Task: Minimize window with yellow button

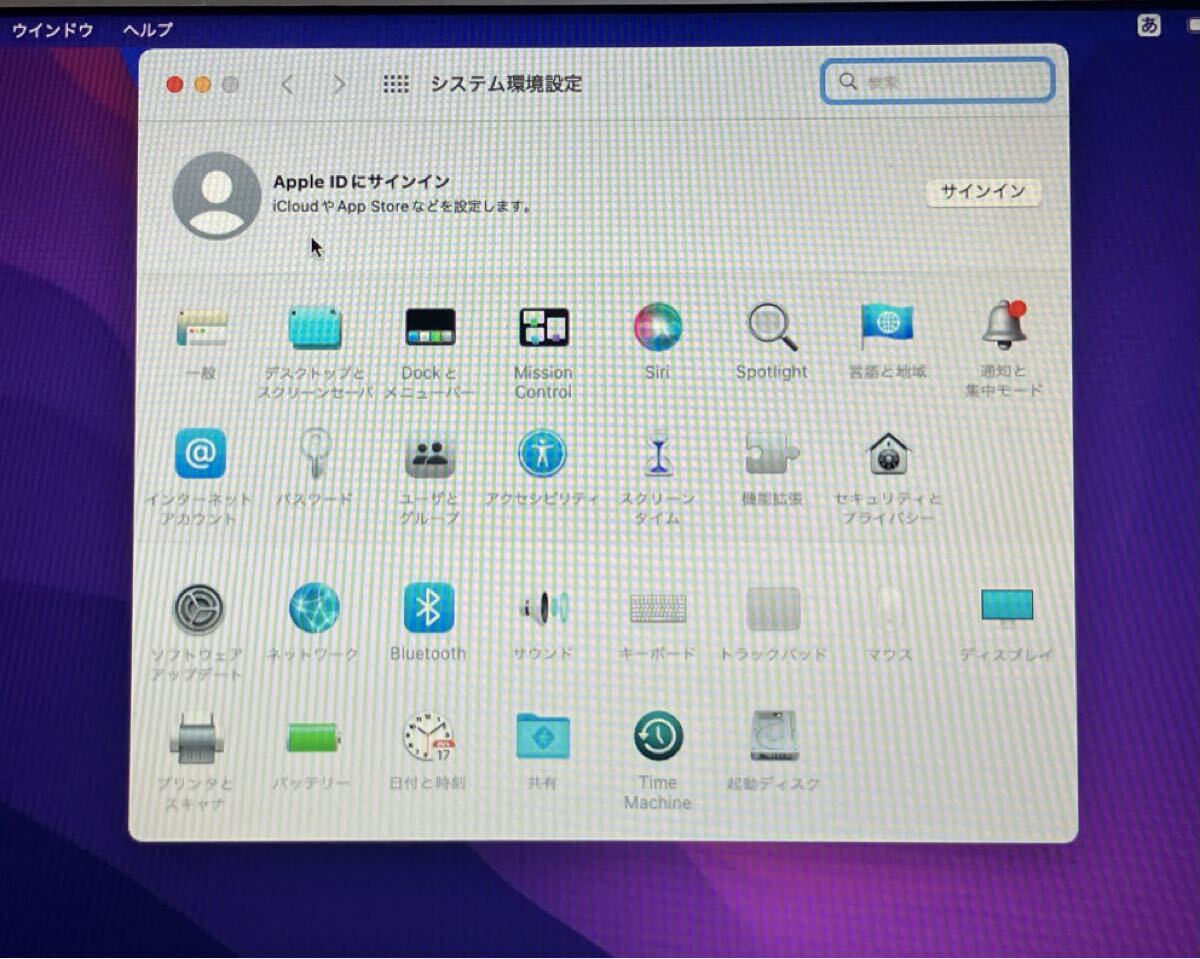Action: pyautogui.click(x=203, y=85)
